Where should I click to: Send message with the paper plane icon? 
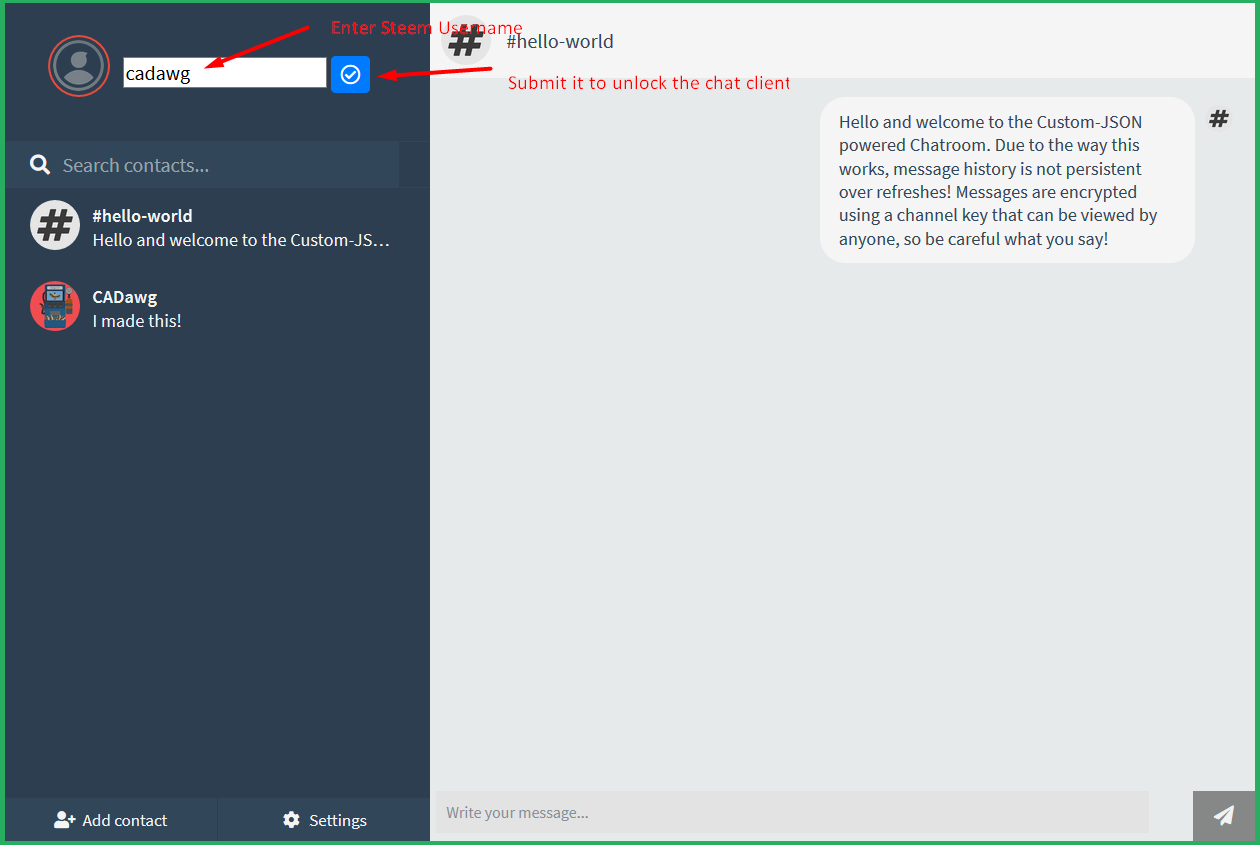coord(1223,815)
